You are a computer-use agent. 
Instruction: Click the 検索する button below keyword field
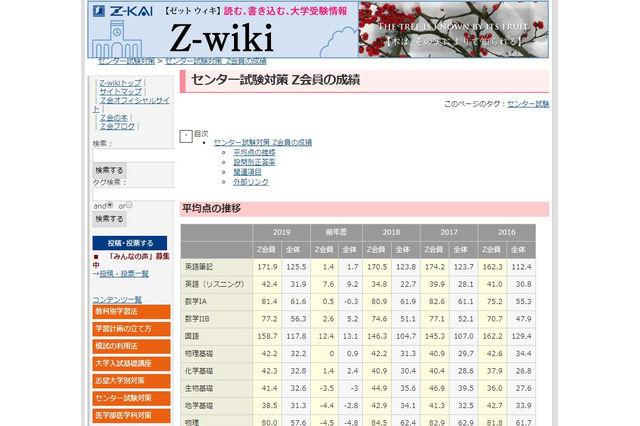pos(109,170)
